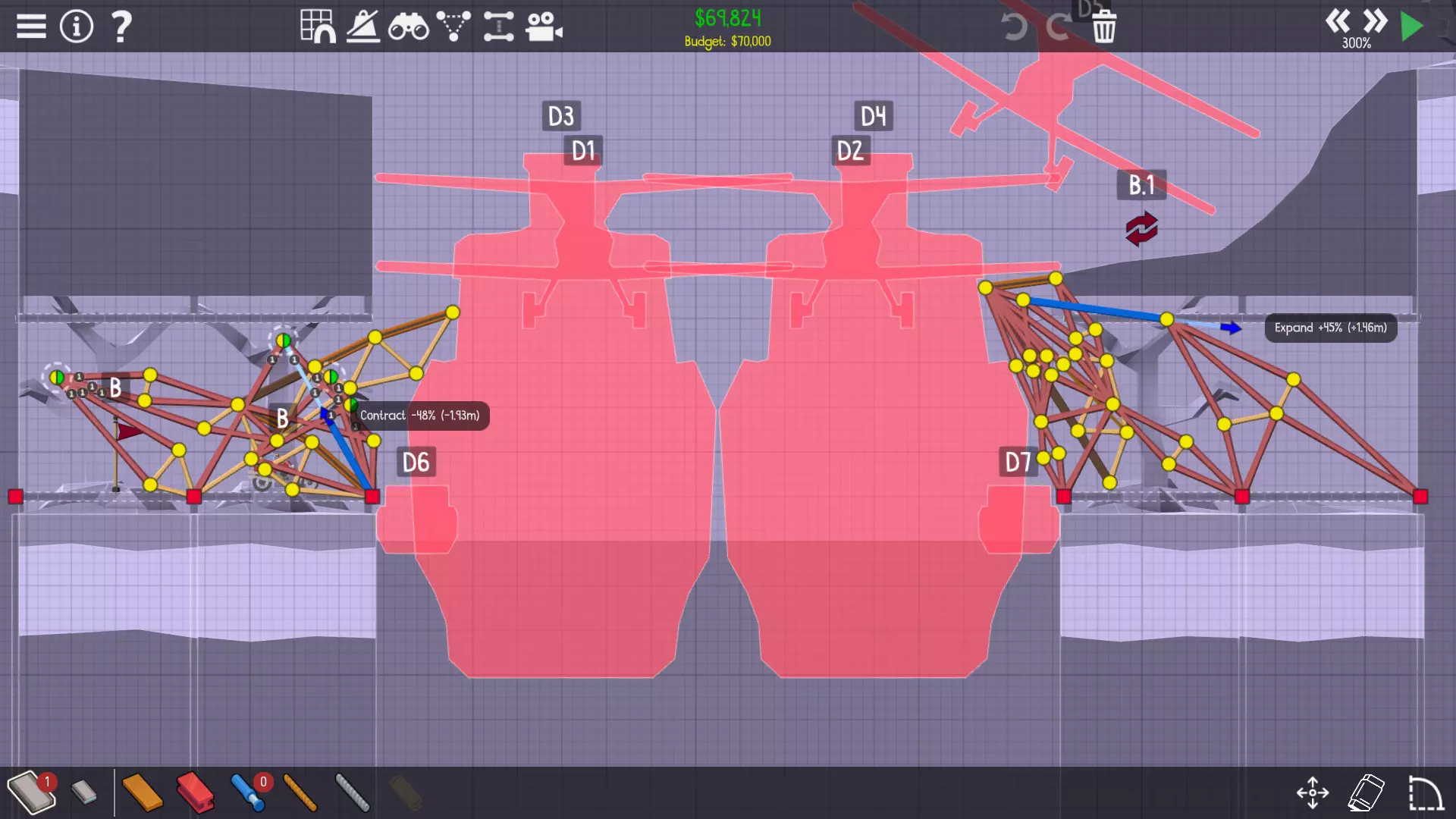Viewport: 1456px width, 819px height.
Task: Decrease simulation speed with left chevrons
Action: pyautogui.click(x=1338, y=21)
